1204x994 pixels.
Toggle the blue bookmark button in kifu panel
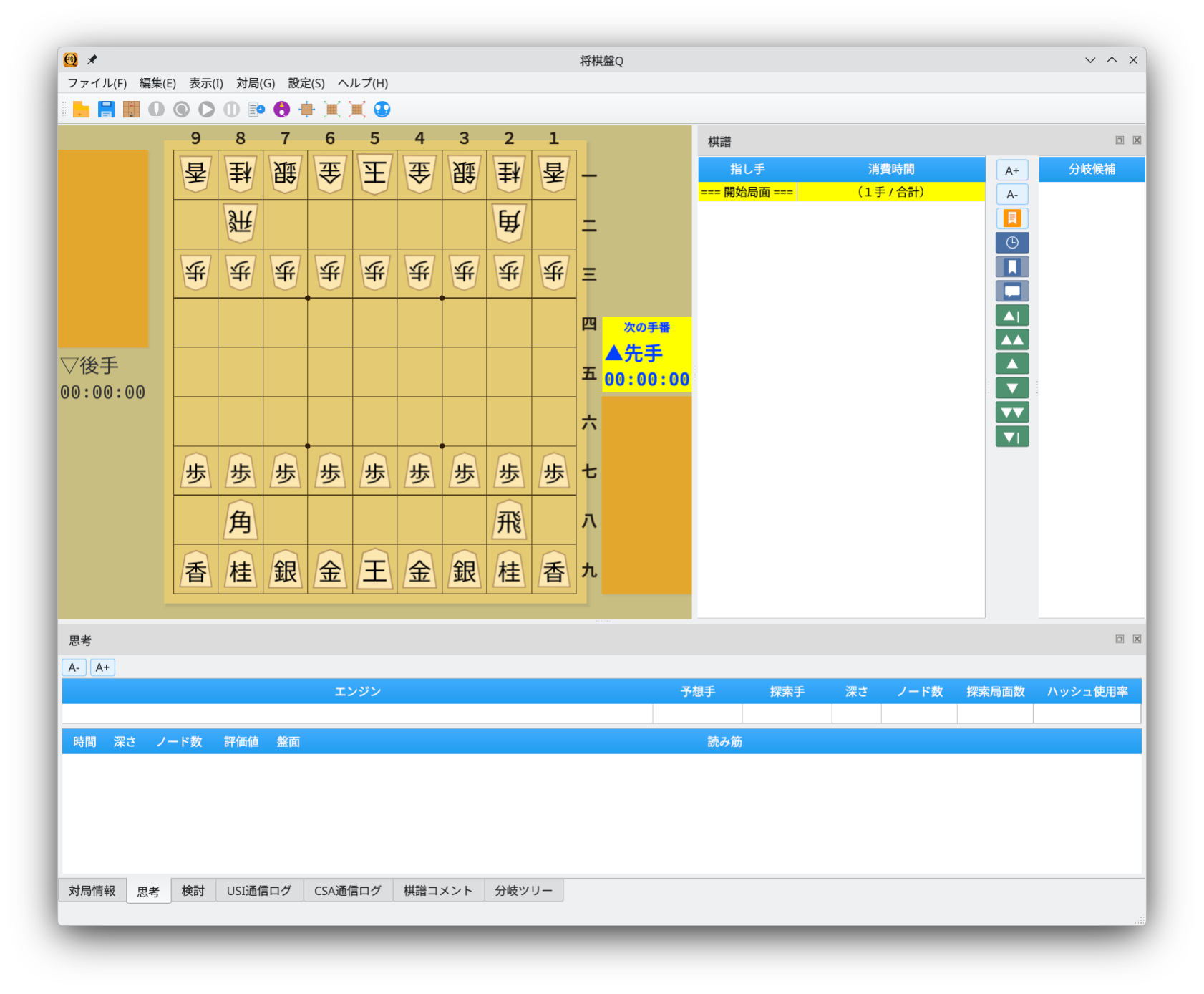[1011, 267]
